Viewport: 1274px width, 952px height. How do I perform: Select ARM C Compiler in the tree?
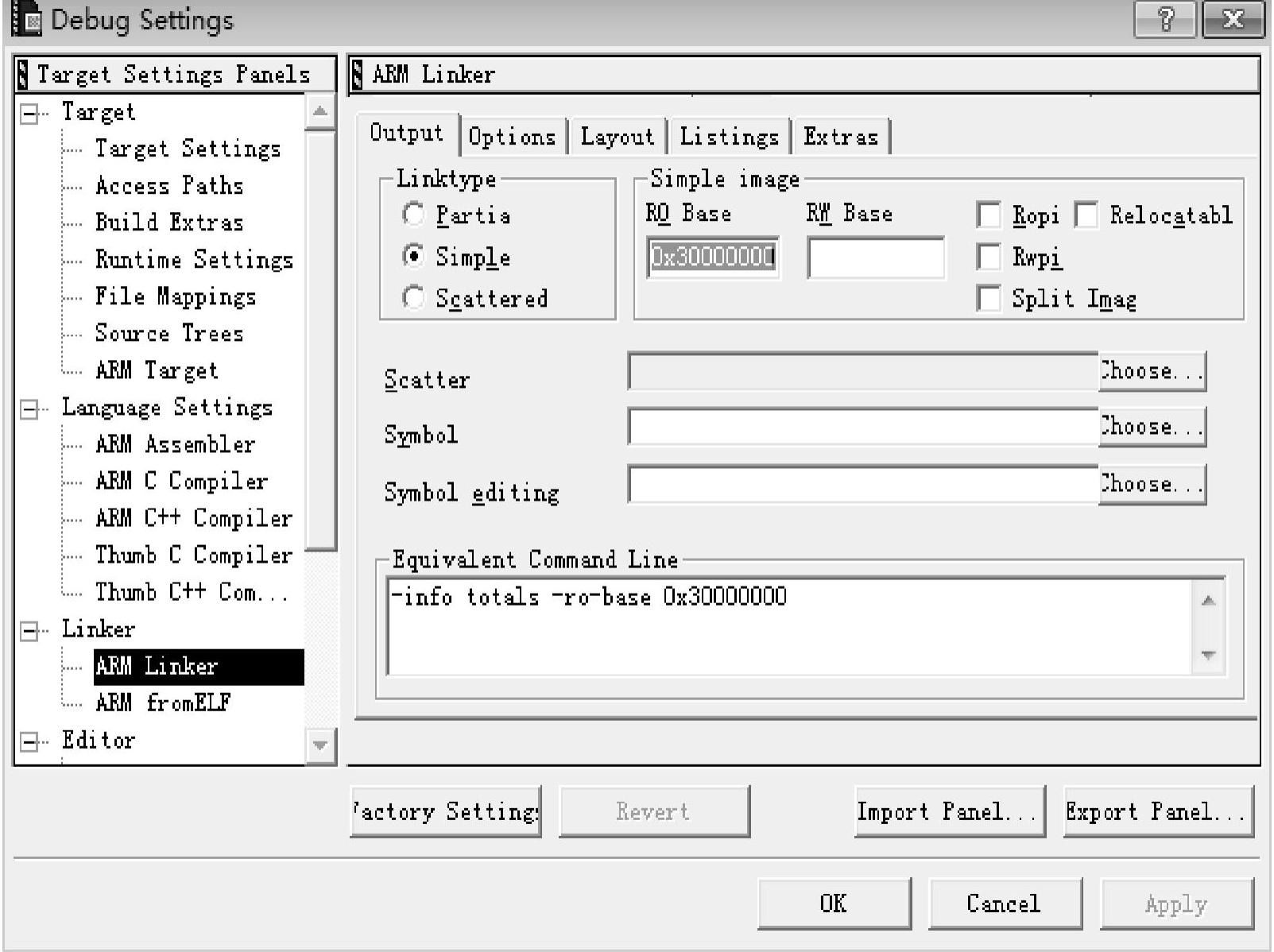click(181, 481)
